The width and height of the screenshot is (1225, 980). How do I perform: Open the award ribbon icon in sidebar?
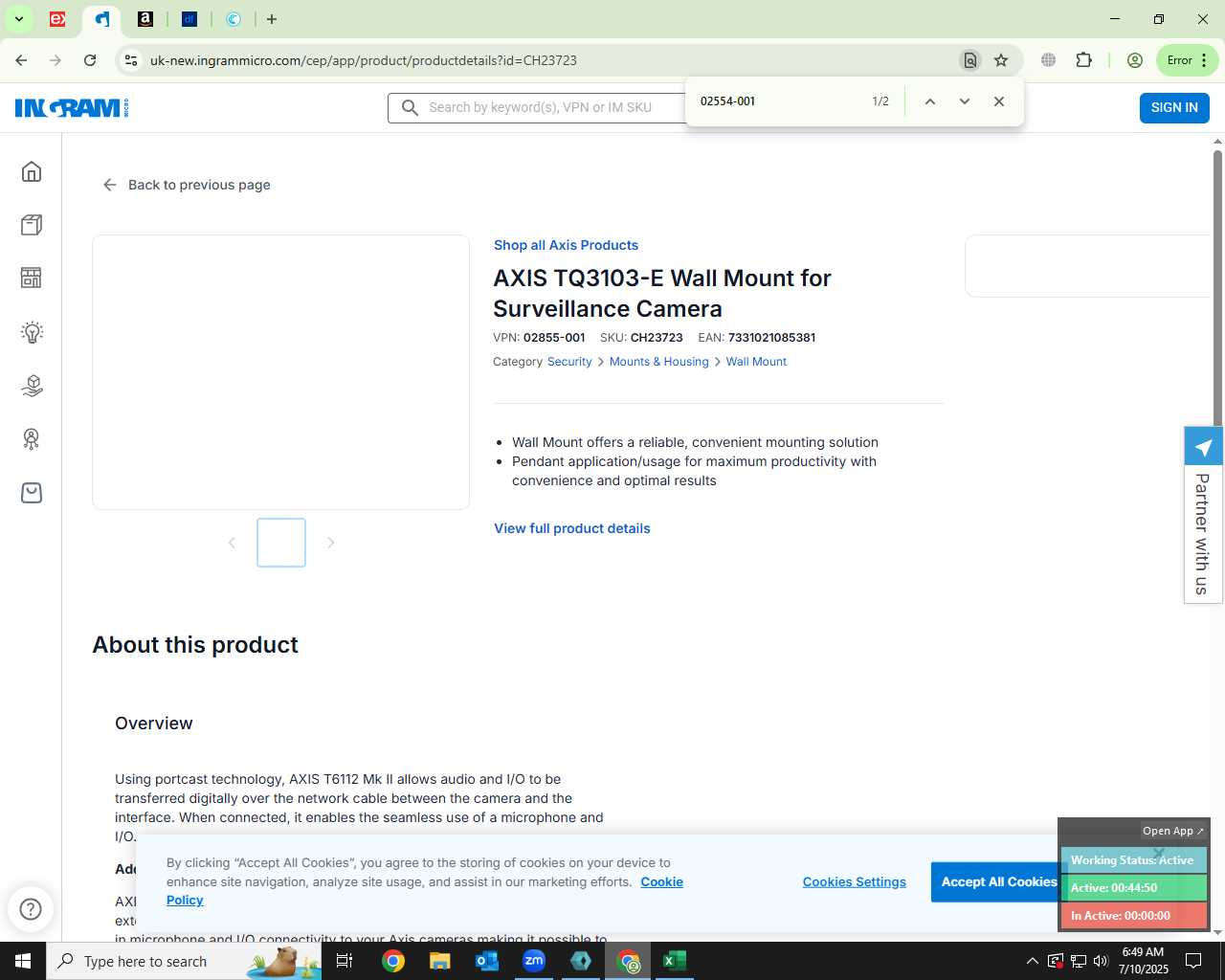click(32, 439)
